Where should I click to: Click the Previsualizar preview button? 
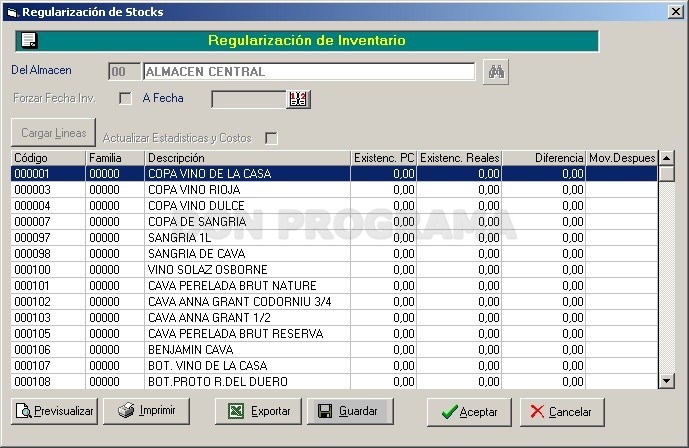click(54, 411)
